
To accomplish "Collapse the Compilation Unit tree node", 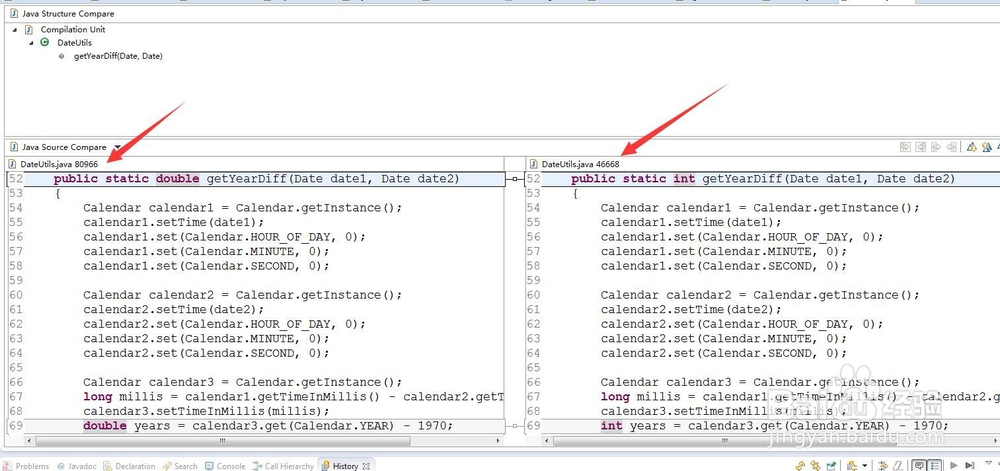I will pyautogui.click(x=15, y=29).
